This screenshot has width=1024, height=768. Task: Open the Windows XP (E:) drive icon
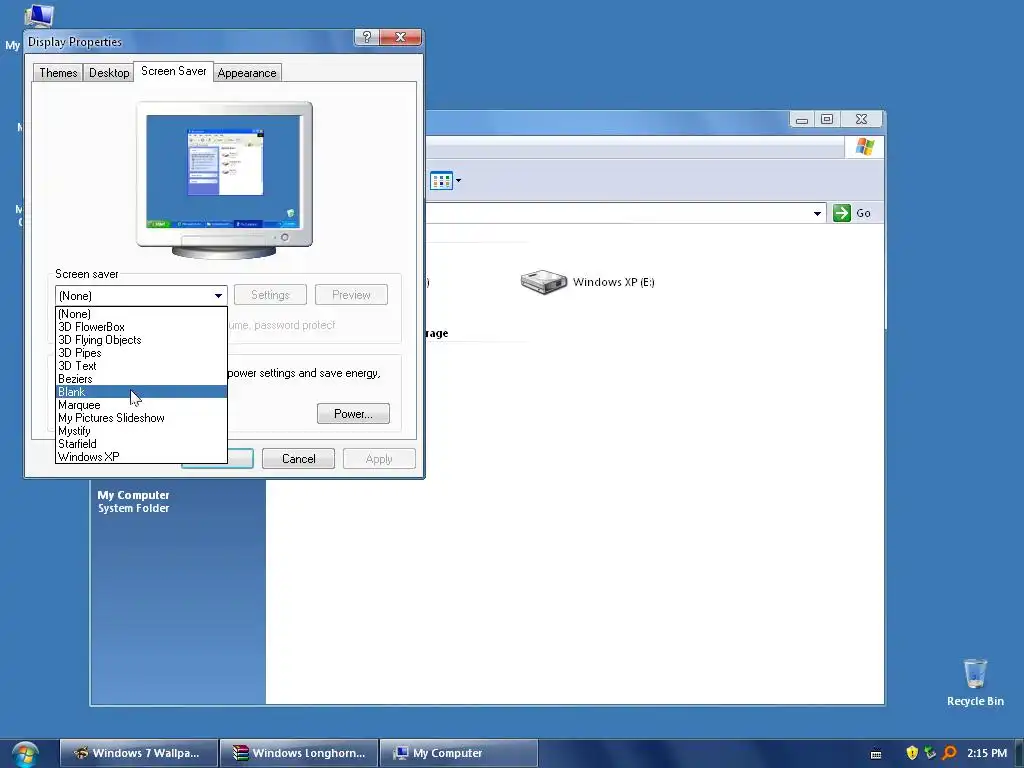543,282
